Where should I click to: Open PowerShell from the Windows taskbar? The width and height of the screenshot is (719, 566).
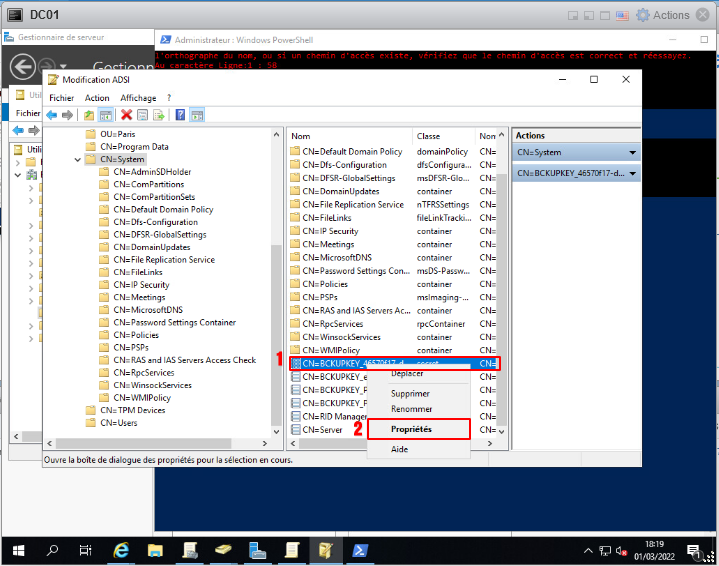(x=359, y=550)
